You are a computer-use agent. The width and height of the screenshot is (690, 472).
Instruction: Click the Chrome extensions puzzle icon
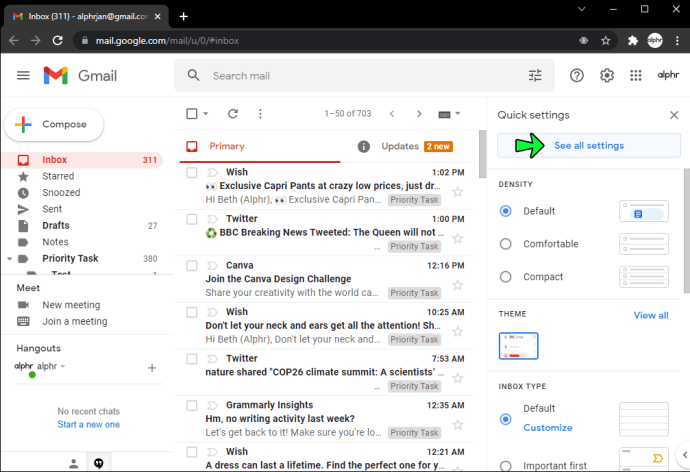tap(632, 41)
